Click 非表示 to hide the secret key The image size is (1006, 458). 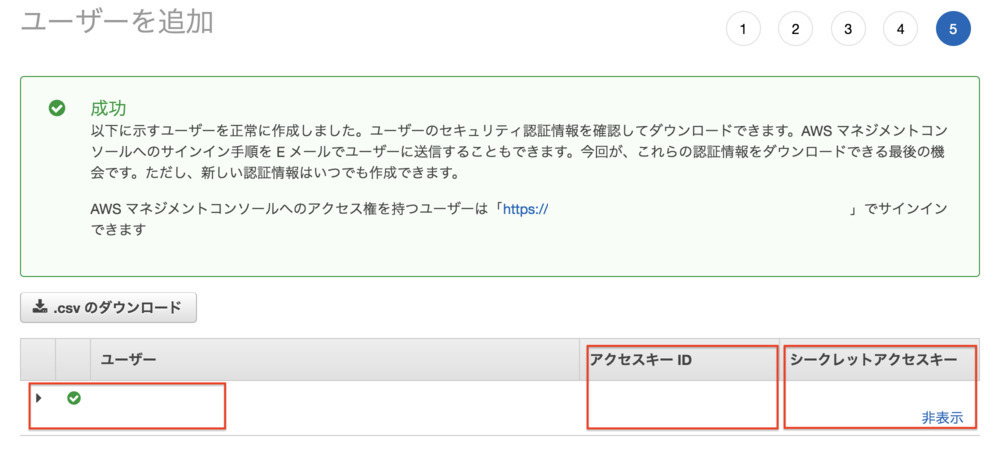(942, 418)
